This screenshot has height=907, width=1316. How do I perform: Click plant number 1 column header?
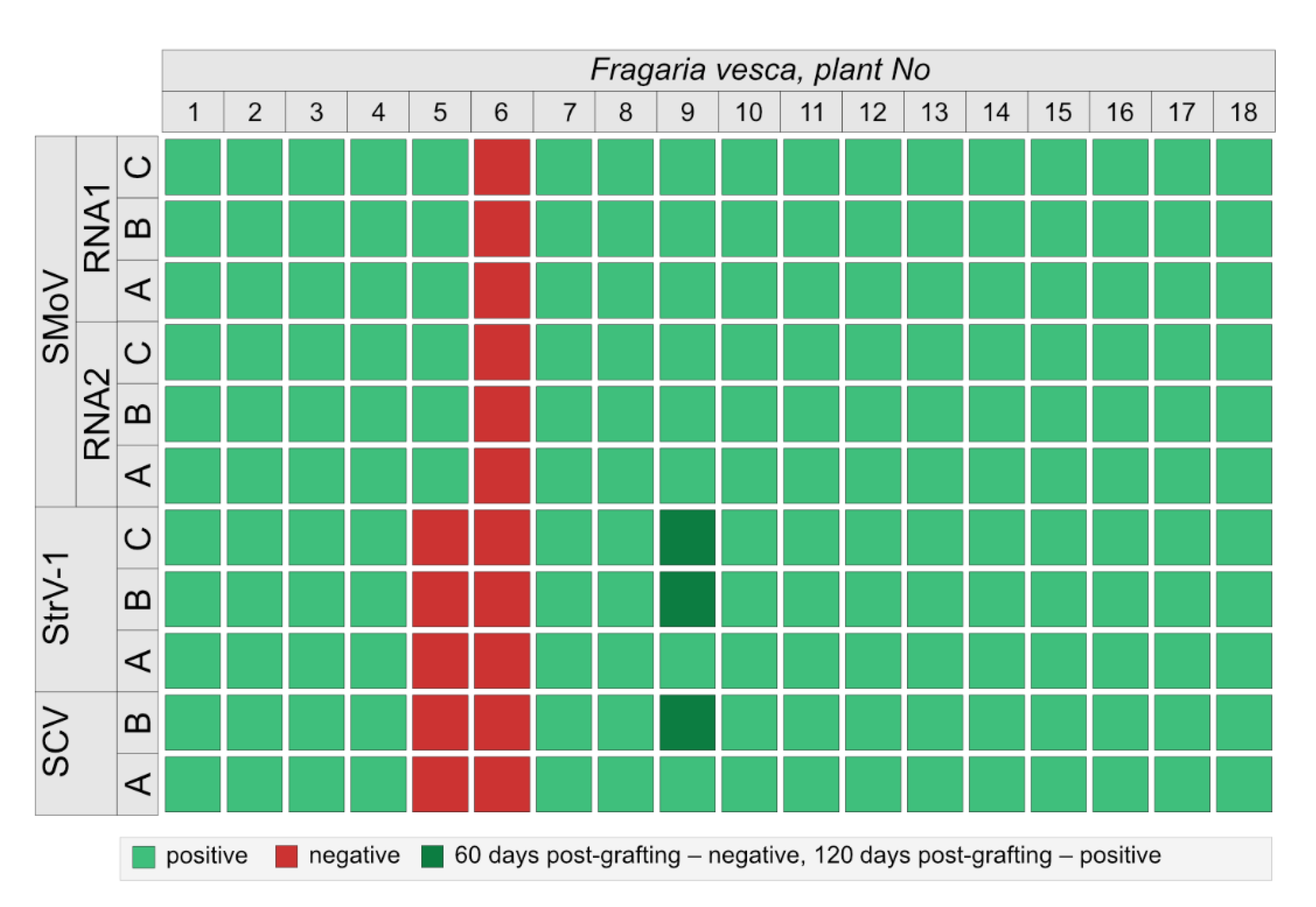[x=193, y=112]
